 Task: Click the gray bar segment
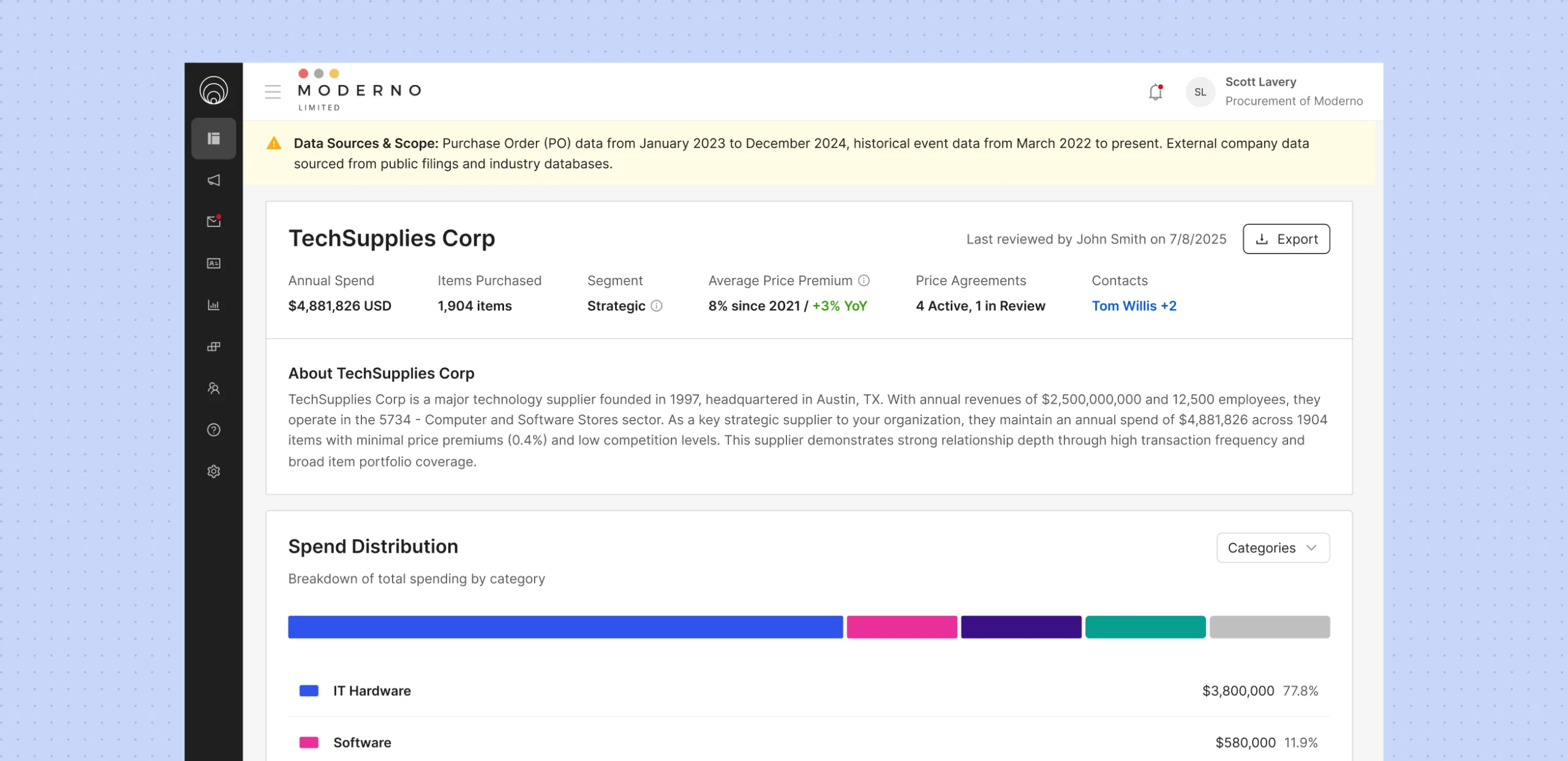click(1270, 627)
